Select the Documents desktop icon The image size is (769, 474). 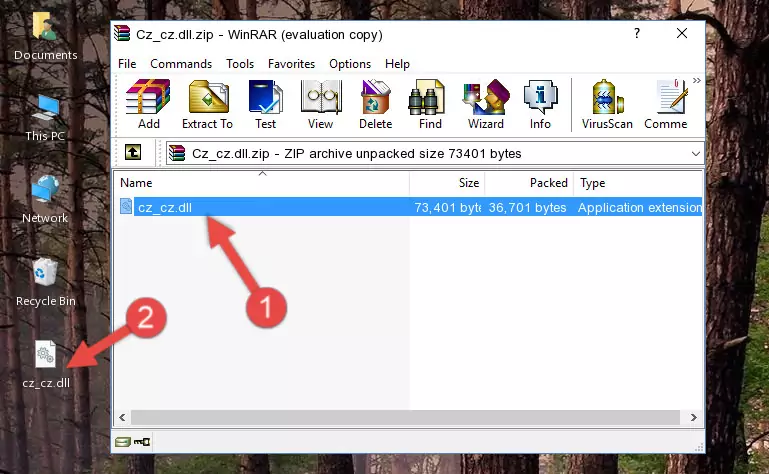tap(45, 37)
